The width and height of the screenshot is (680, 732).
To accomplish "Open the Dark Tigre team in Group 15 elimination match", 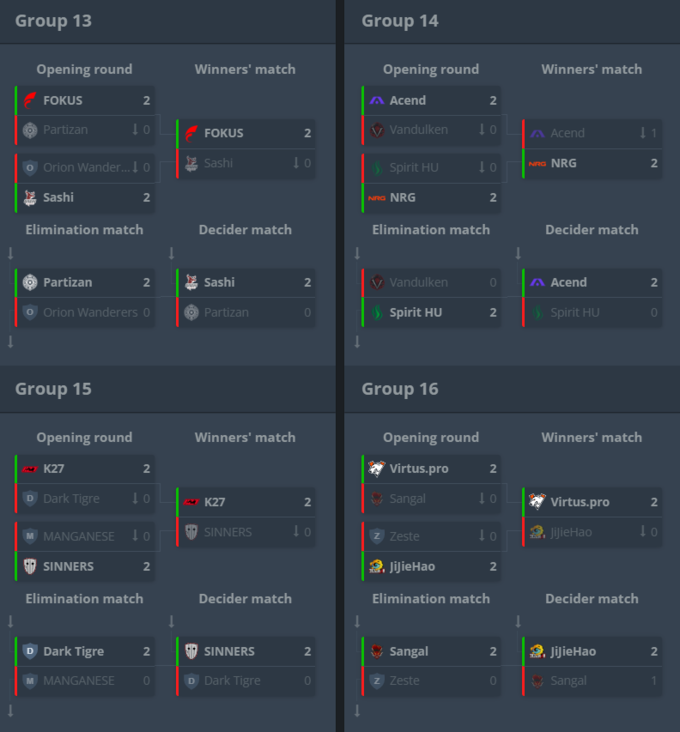I will 85,651.
